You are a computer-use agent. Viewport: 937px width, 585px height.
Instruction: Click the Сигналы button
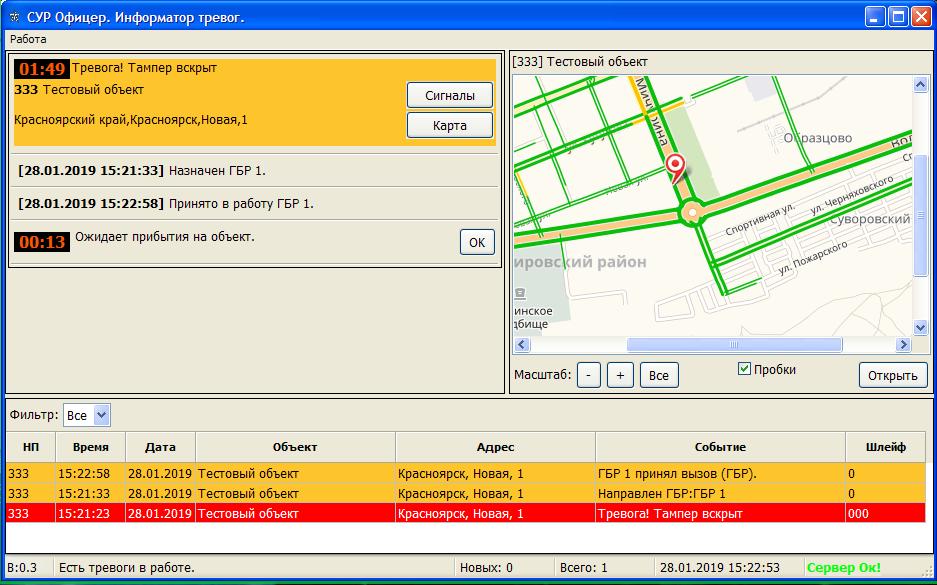[450, 95]
